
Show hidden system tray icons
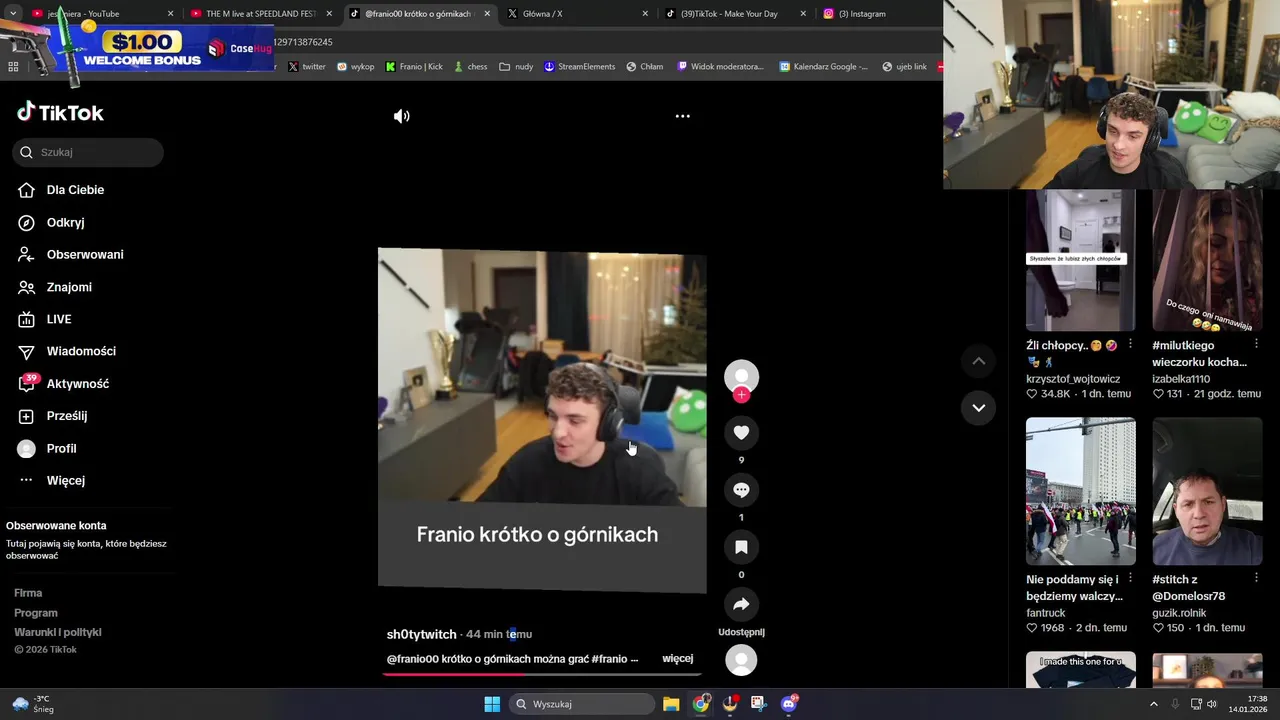click(1153, 704)
